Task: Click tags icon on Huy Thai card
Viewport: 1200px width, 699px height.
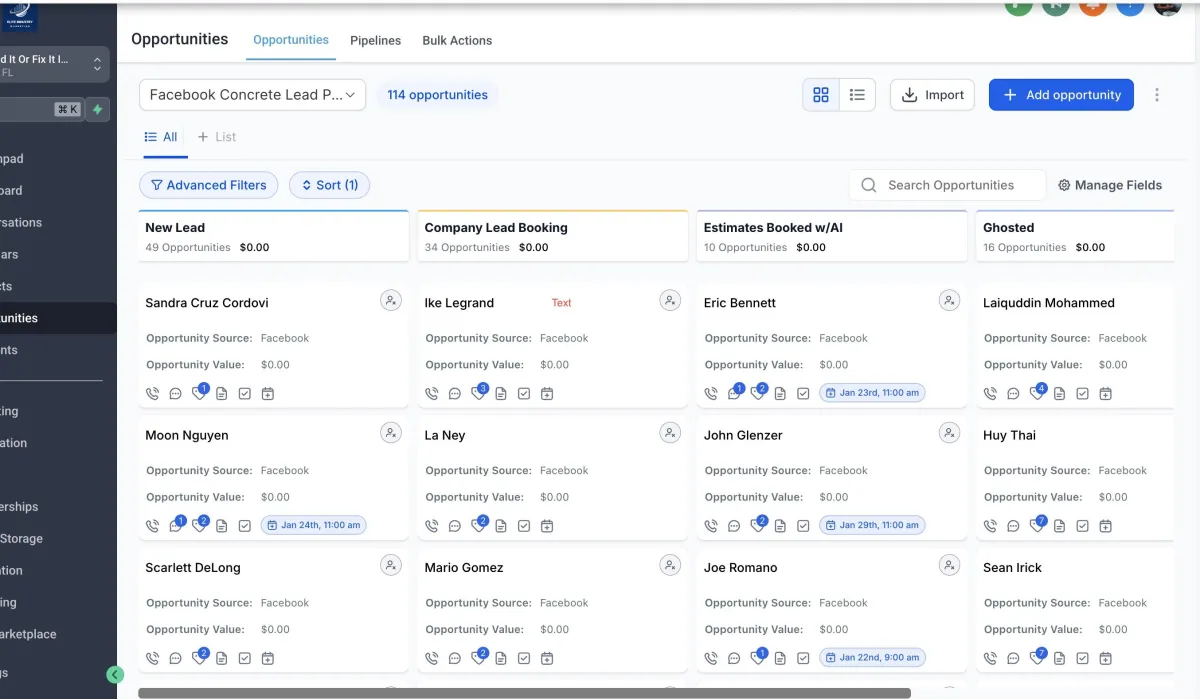Action: click(1037, 526)
